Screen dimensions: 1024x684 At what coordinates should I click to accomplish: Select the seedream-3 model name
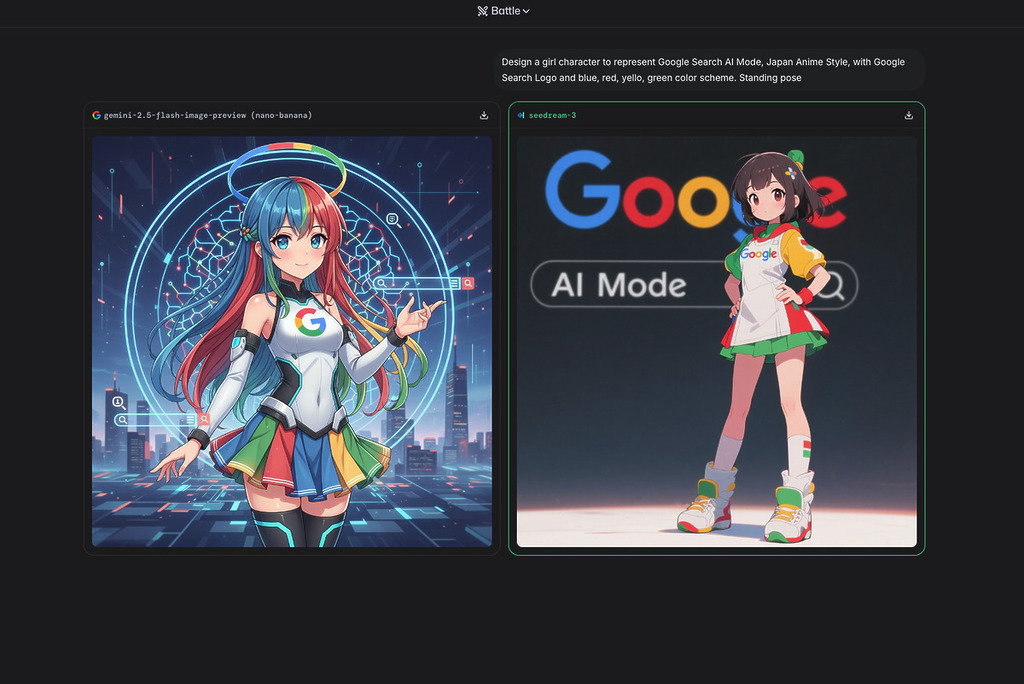tap(552, 115)
